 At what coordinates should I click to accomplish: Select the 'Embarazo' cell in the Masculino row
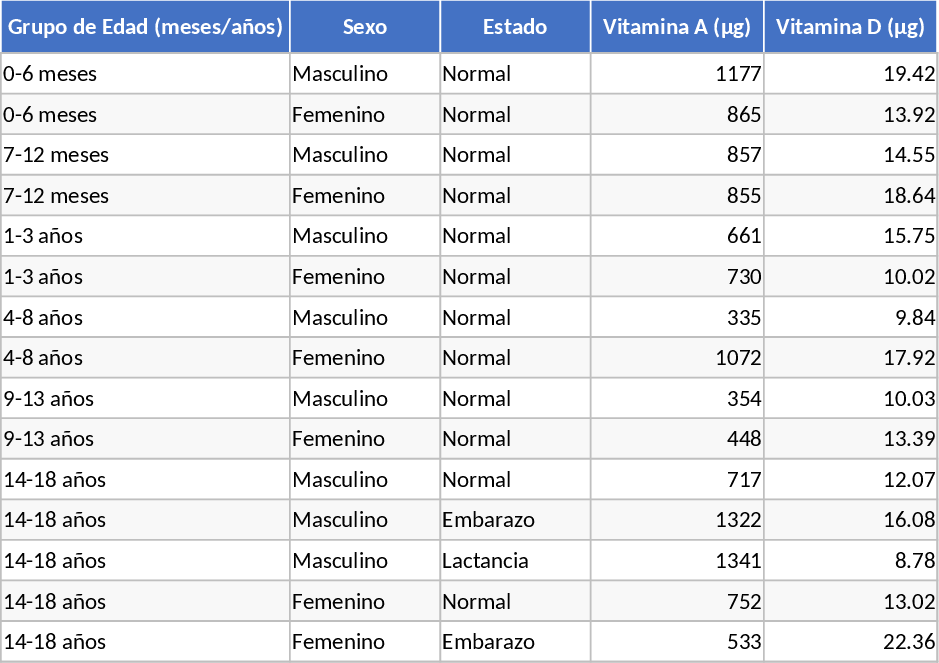515,520
